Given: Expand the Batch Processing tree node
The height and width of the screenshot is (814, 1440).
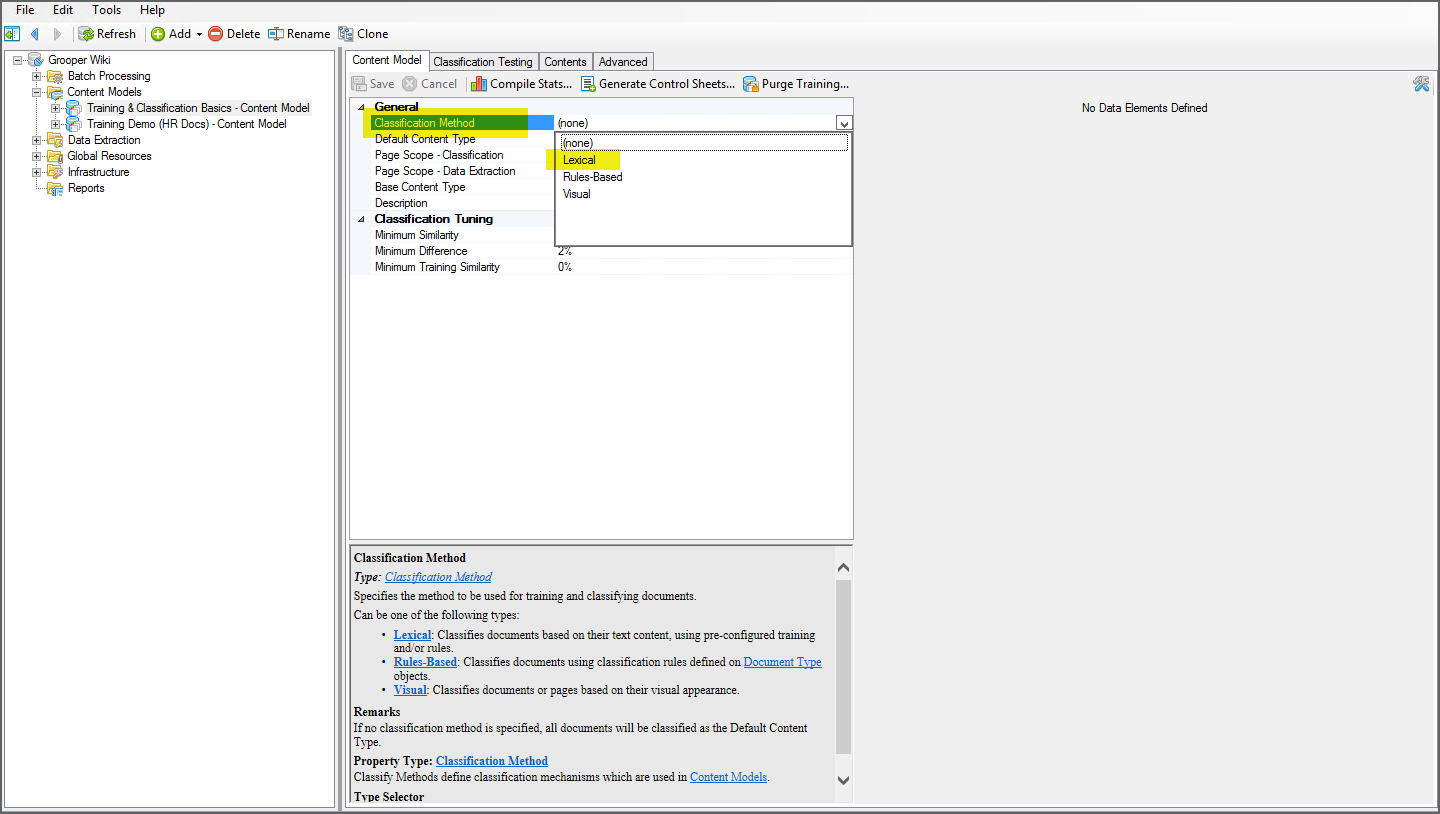Looking at the screenshot, I should [37, 76].
